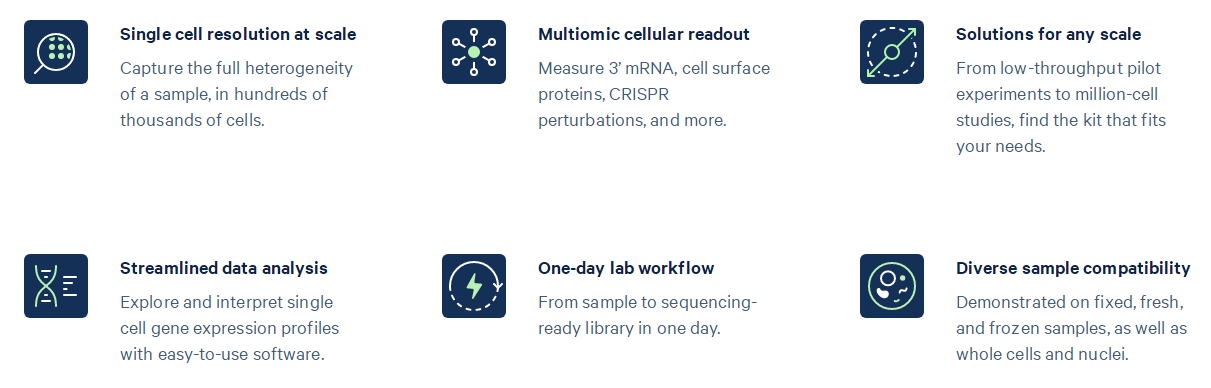Click the 'Capture the full heterogeneity' description
This screenshot has height=388, width=1211.
(x=236, y=94)
